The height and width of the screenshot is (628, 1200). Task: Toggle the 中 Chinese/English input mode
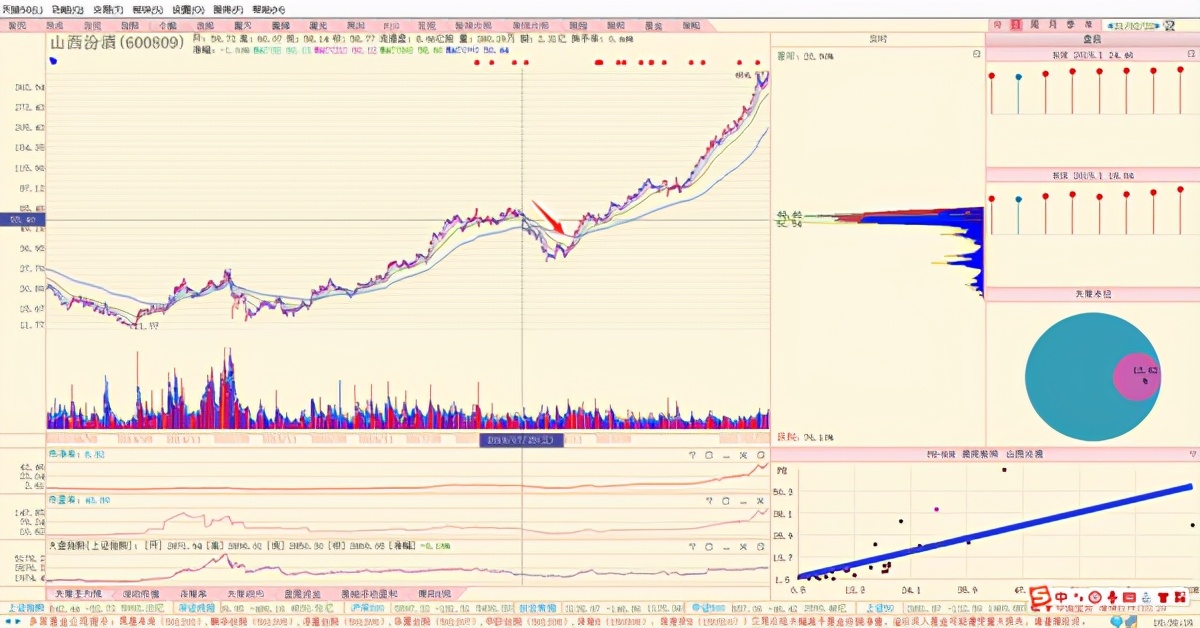point(1061,597)
